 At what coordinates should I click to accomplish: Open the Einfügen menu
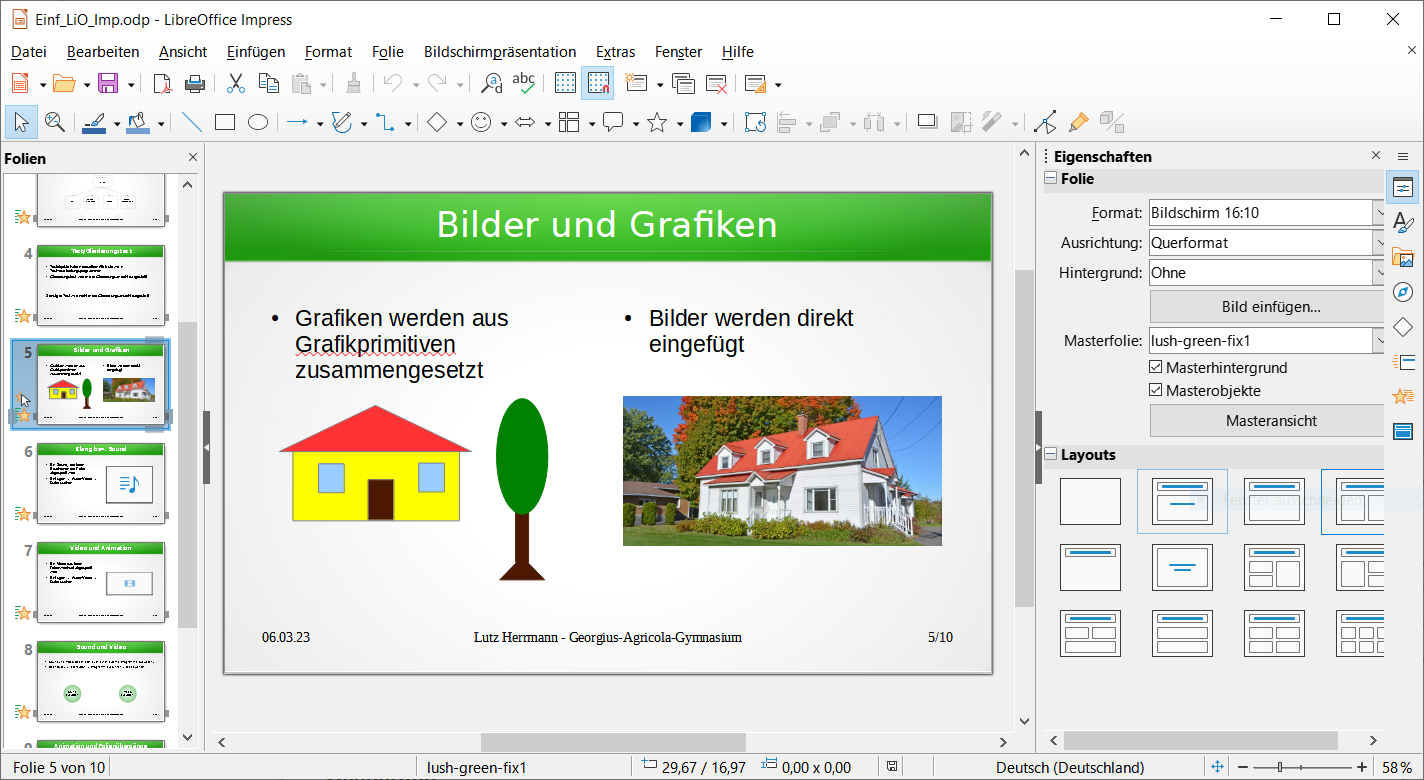(x=256, y=52)
